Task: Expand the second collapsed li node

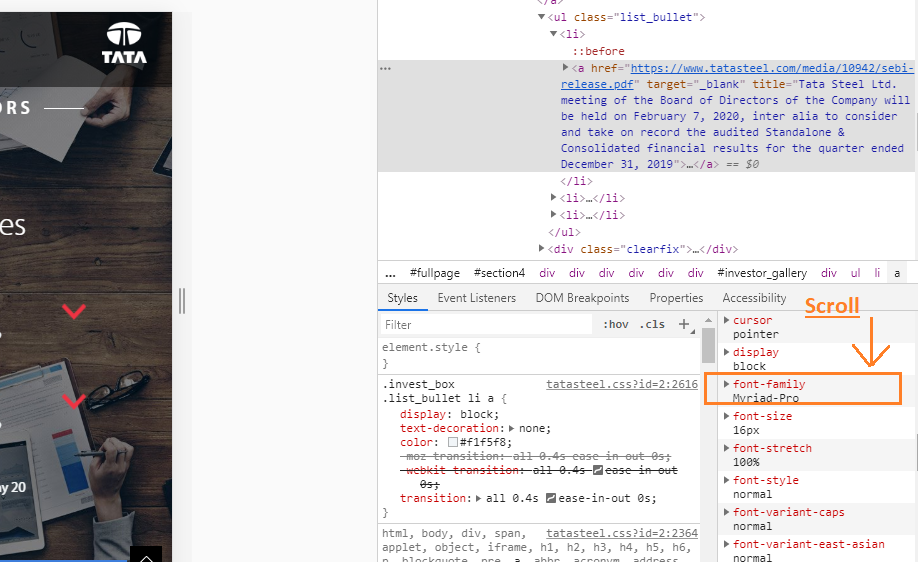Action: coord(553,198)
